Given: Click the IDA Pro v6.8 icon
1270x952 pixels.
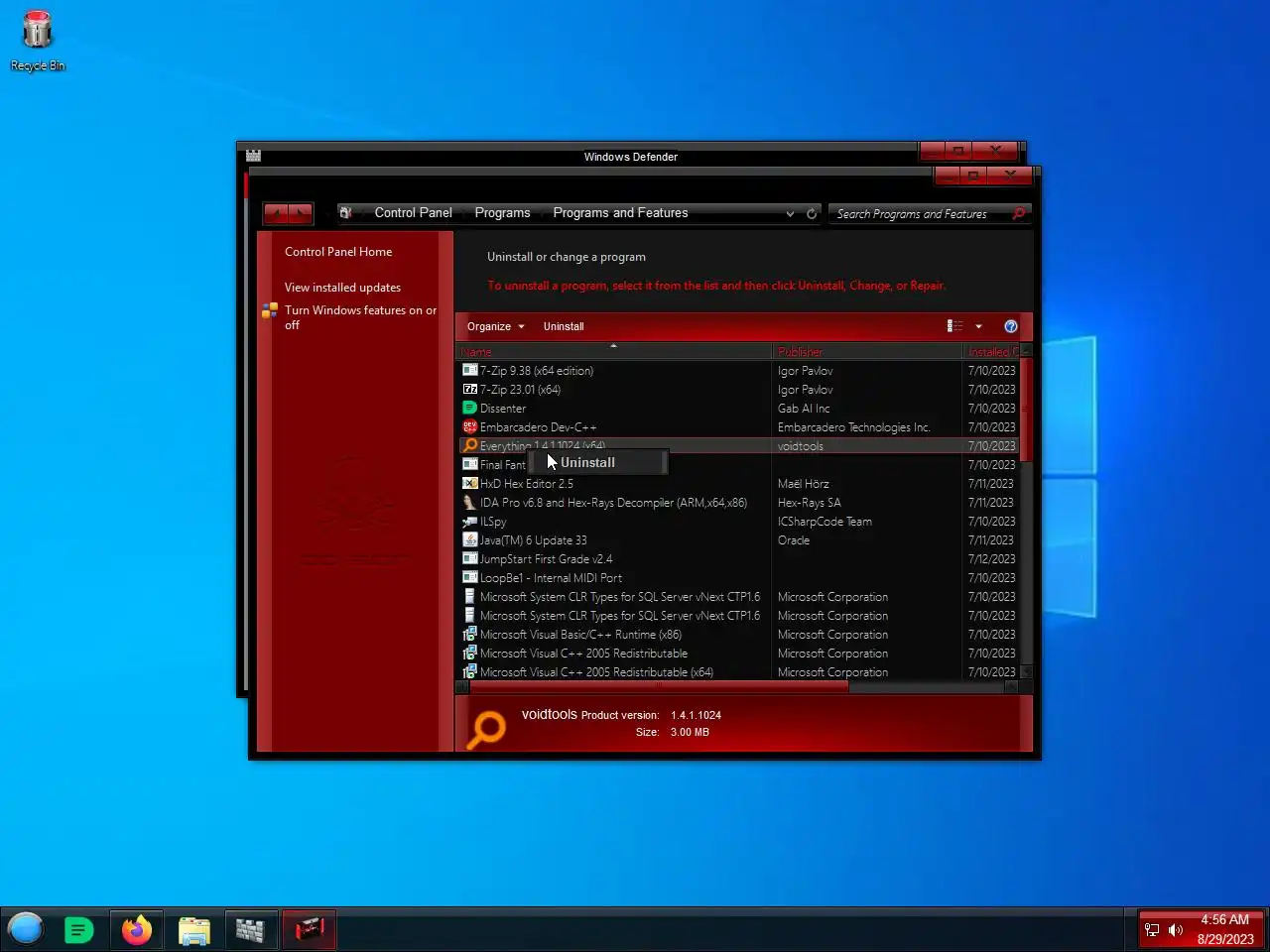Looking at the screenshot, I should coord(470,502).
